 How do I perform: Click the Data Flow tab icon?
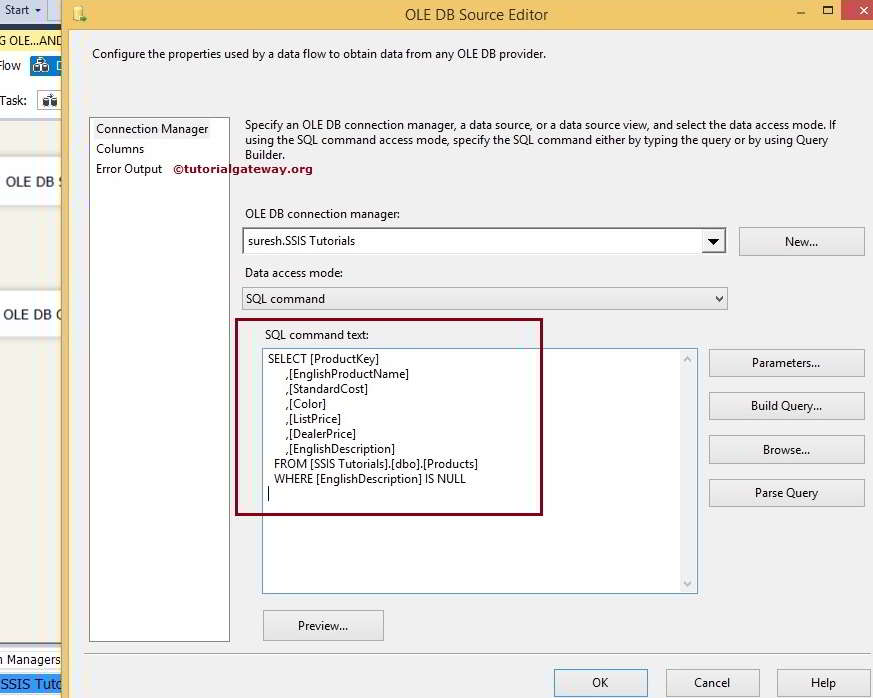pos(41,66)
